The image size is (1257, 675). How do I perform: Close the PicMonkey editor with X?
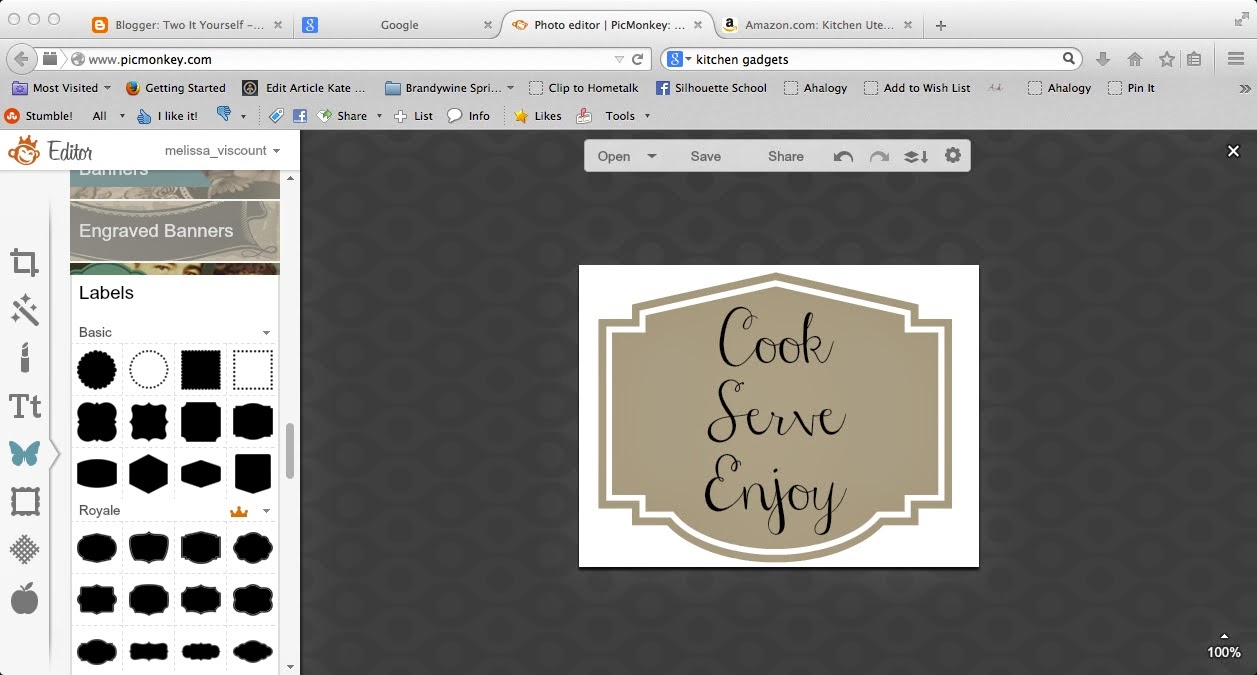[x=1233, y=151]
